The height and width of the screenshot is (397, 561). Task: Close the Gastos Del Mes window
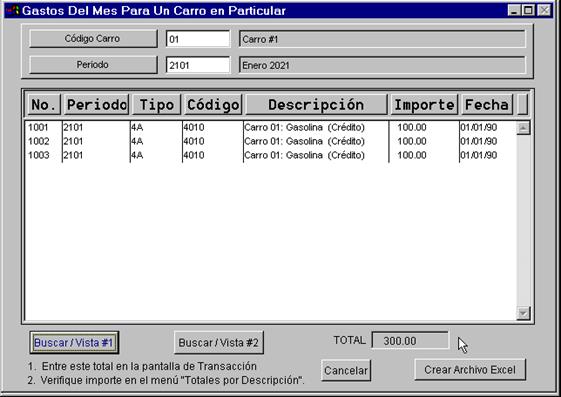544,10
